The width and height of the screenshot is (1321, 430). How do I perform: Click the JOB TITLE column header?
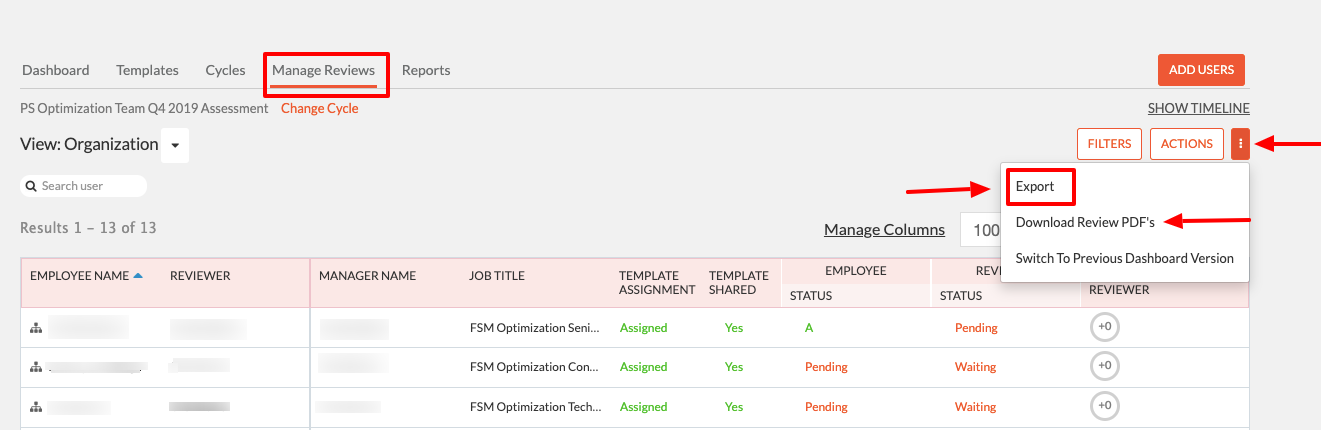(x=497, y=276)
